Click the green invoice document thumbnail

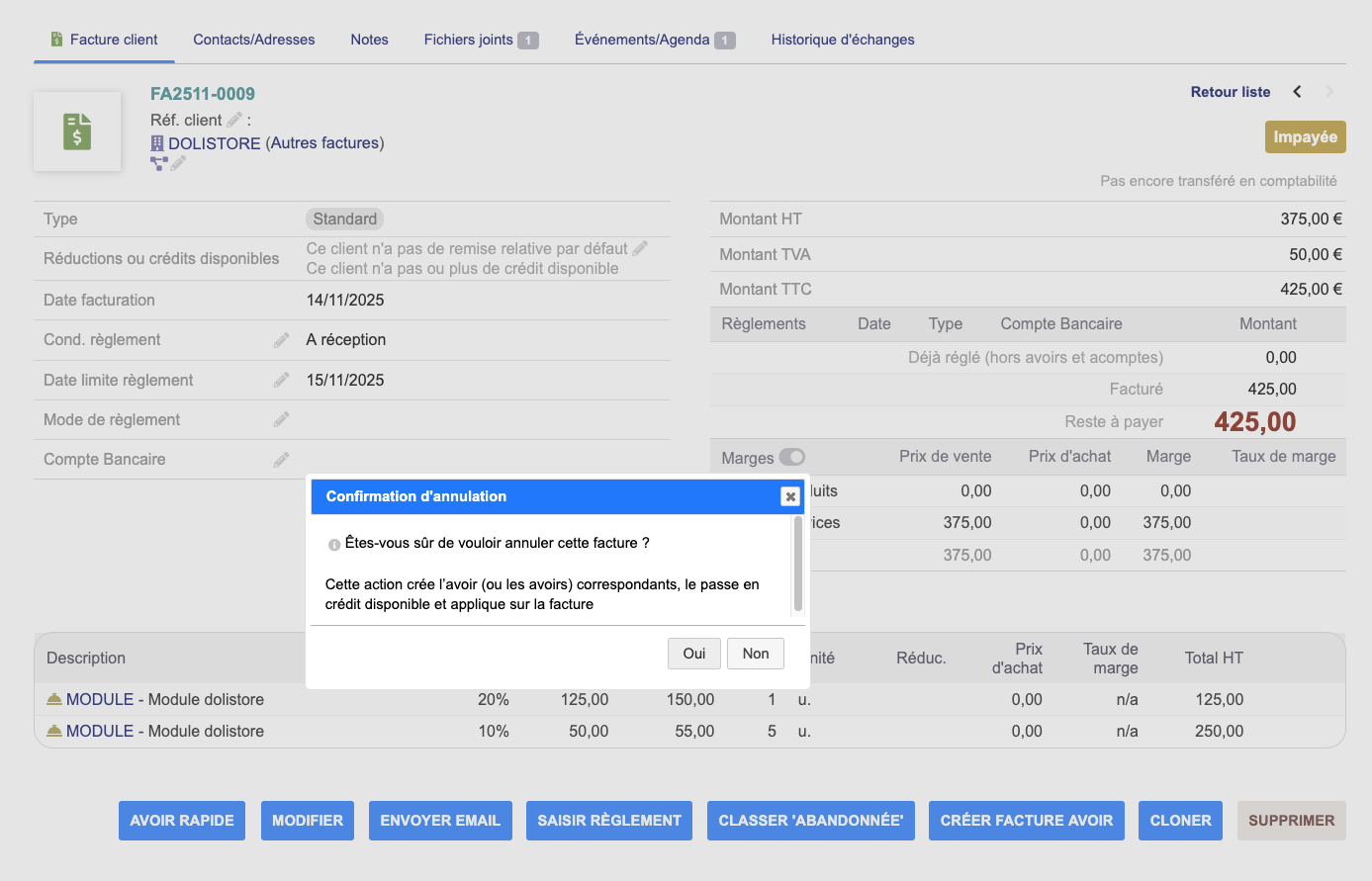coord(77,132)
